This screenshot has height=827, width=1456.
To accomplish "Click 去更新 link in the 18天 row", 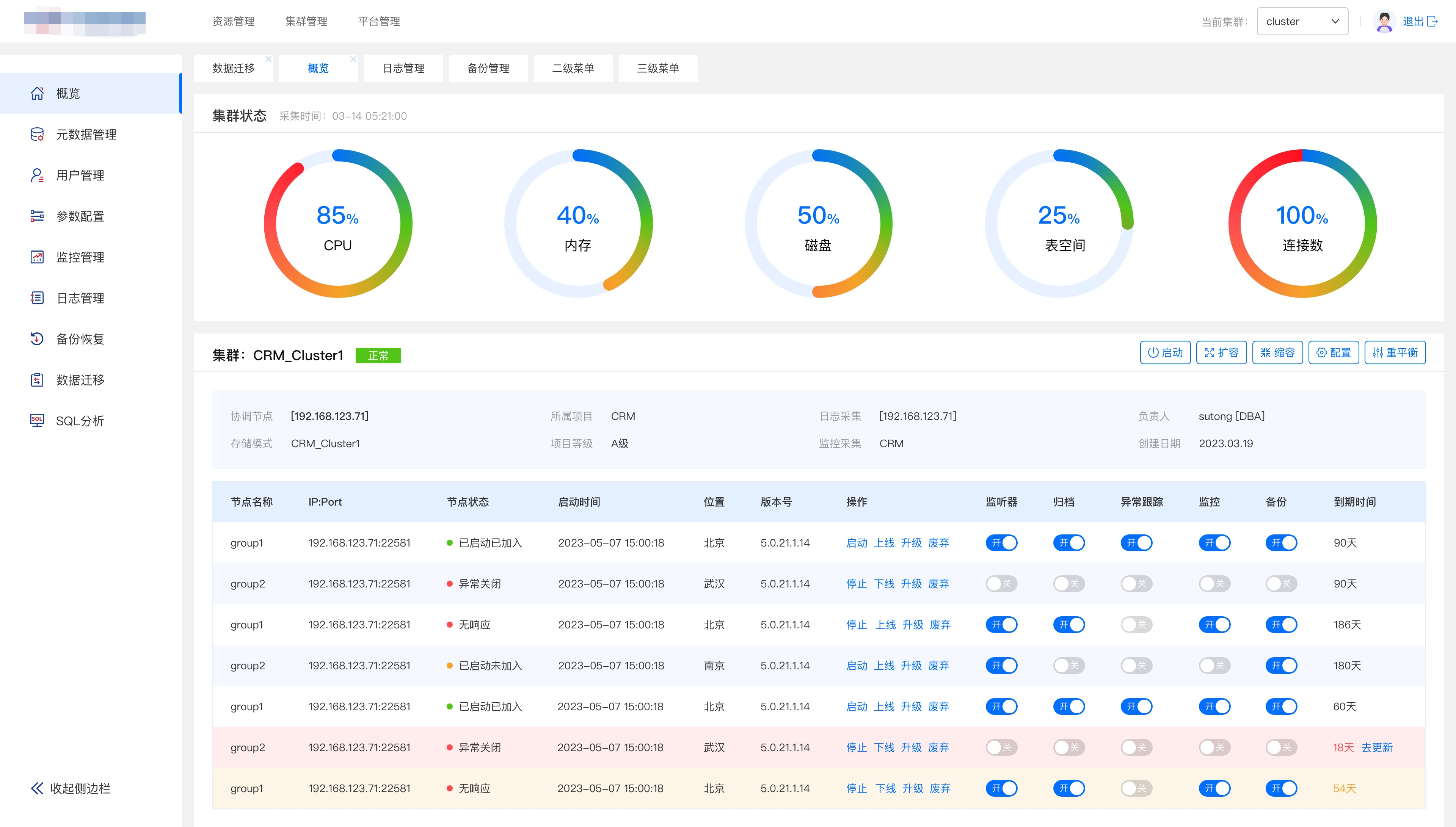I will pyautogui.click(x=1377, y=747).
